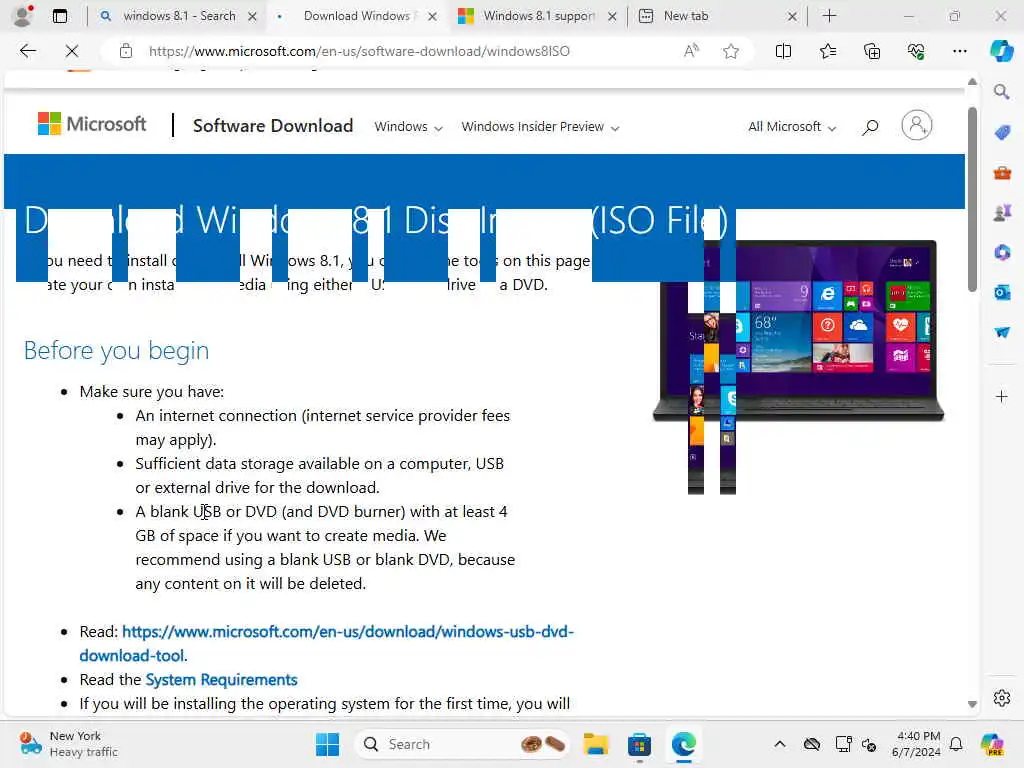
Task: Add this page to favorites star
Action: [x=731, y=51]
